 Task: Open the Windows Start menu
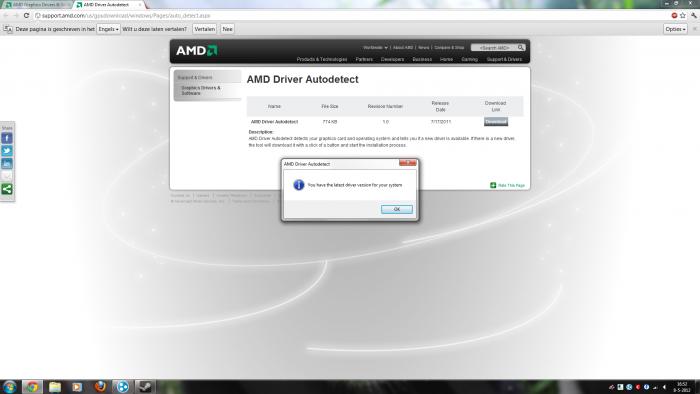coord(9,387)
